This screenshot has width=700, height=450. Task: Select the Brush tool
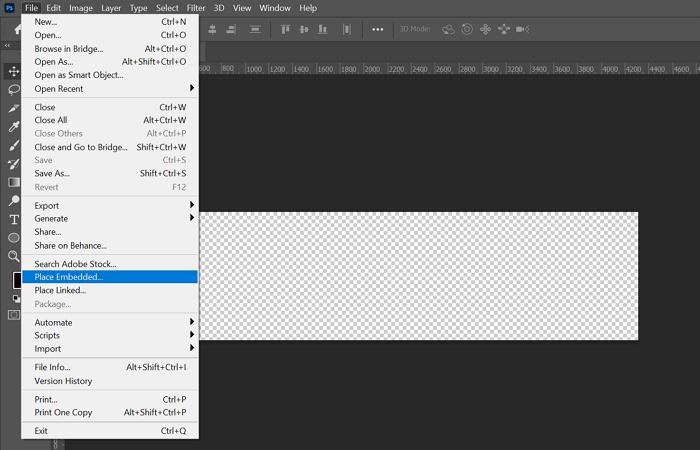(x=14, y=145)
